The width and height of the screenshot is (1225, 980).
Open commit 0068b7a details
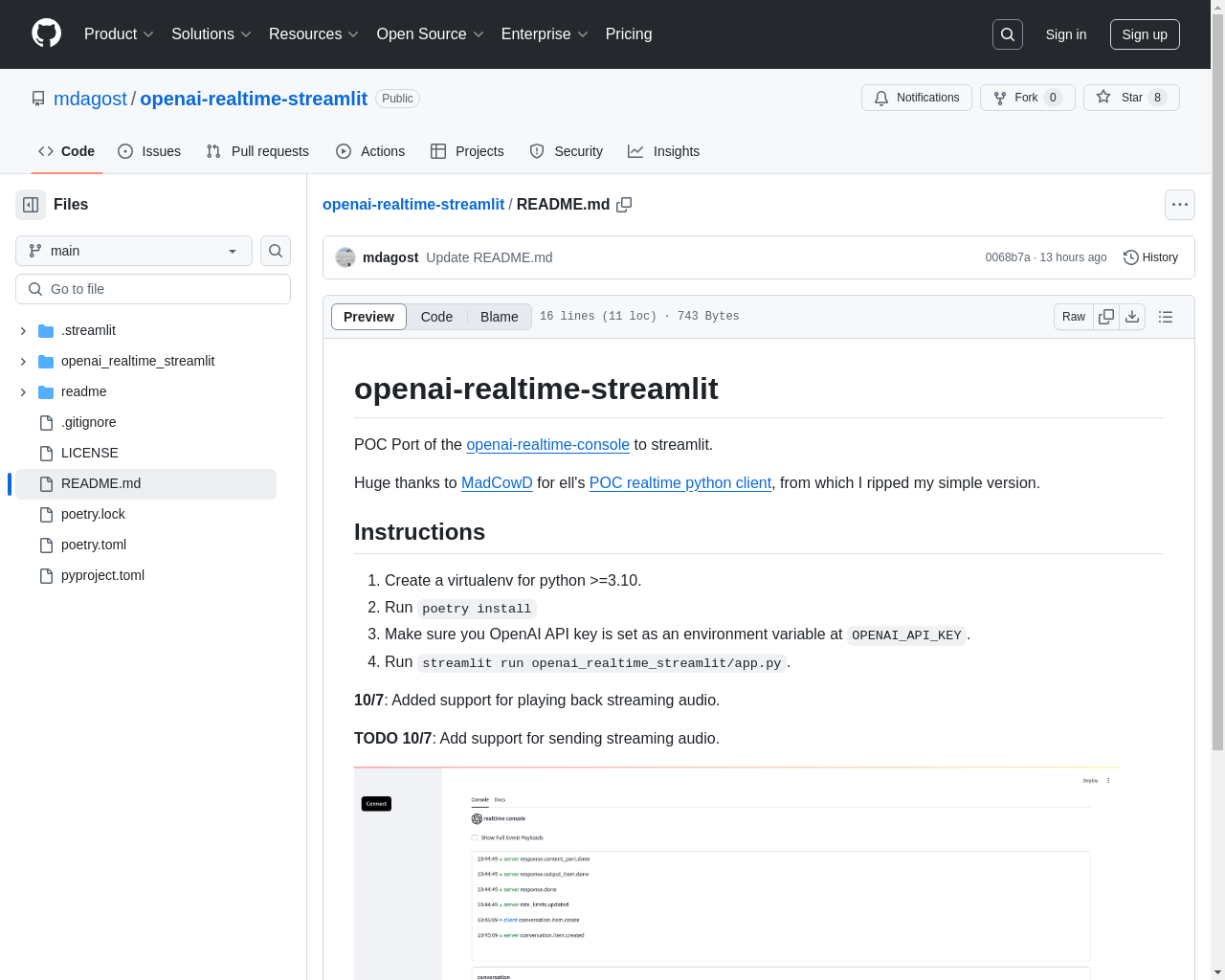[x=1008, y=257]
